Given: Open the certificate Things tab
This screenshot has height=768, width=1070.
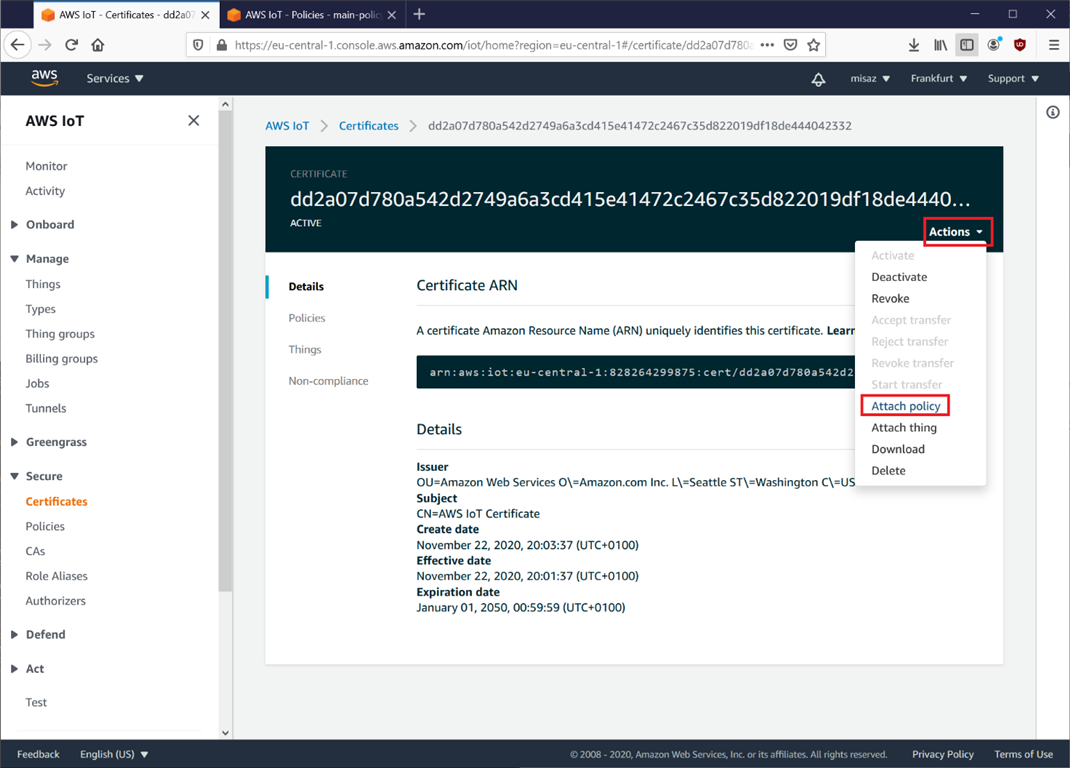Looking at the screenshot, I should point(304,349).
